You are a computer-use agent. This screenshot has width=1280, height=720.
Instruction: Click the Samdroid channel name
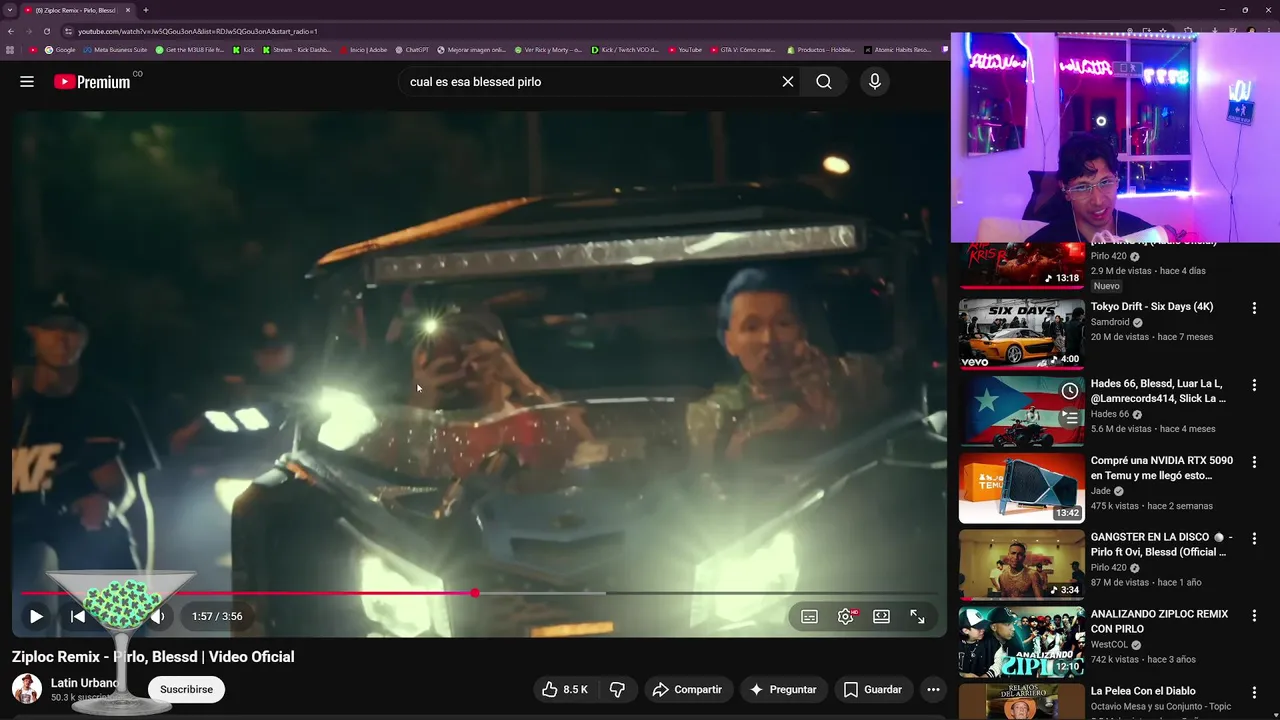(1110, 322)
